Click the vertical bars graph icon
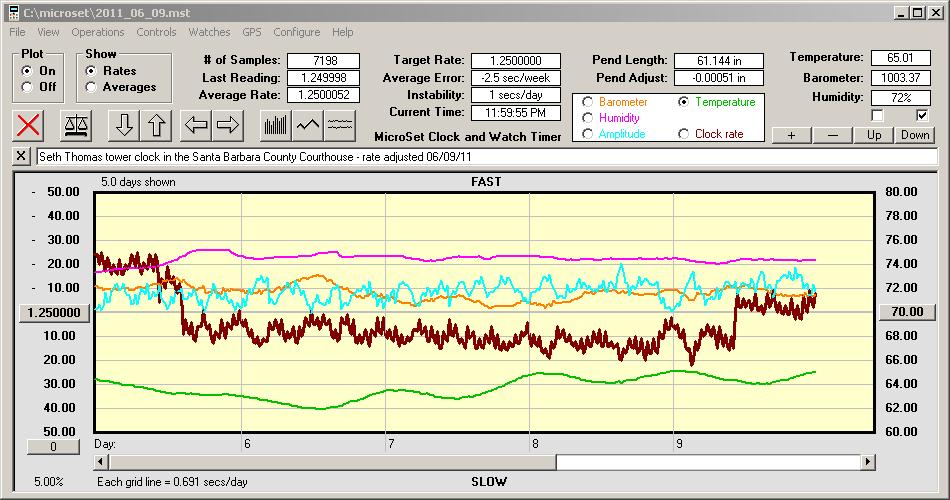This screenshot has width=950, height=500. [276, 125]
